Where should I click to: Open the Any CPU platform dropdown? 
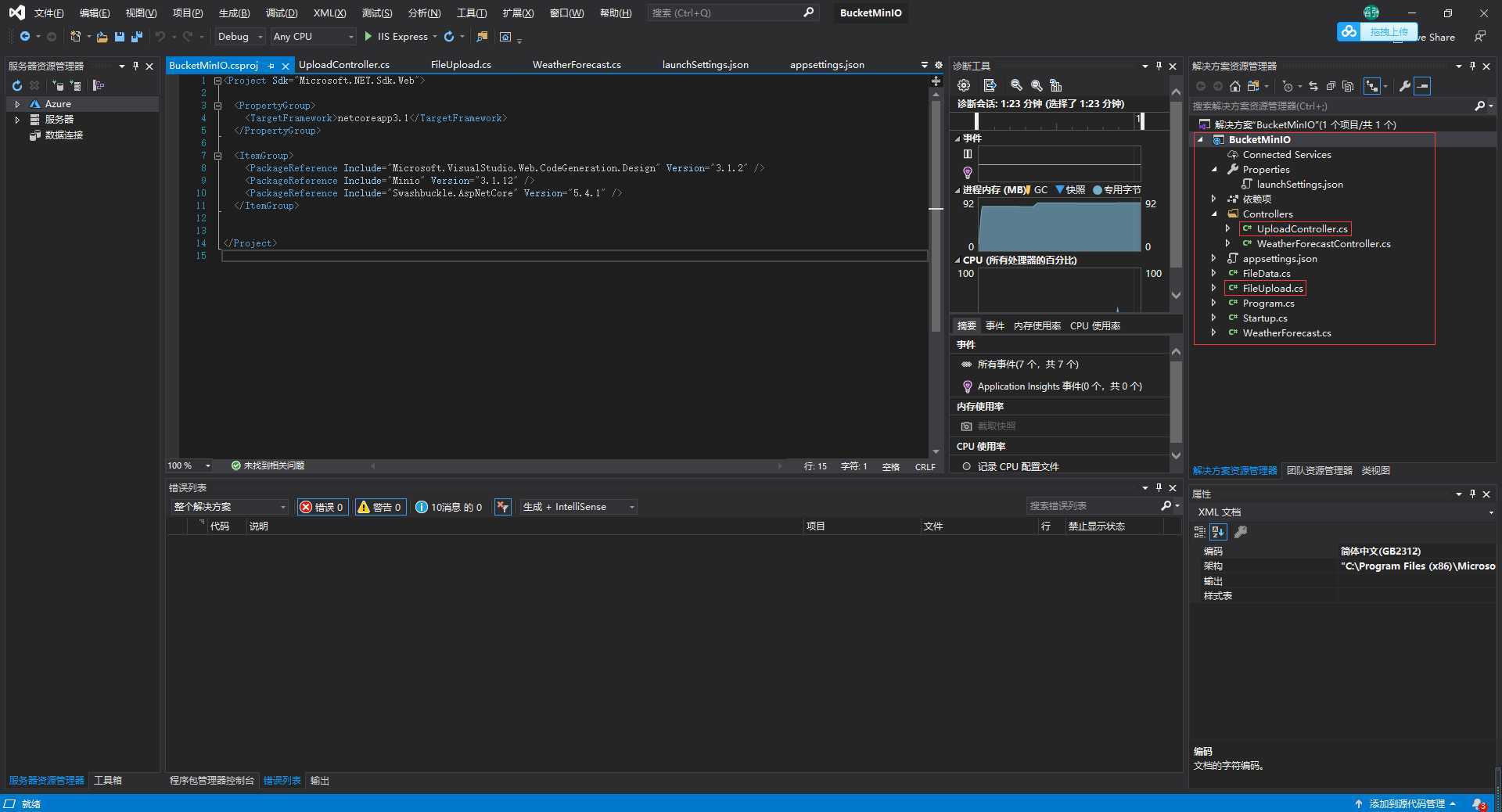pyautogui.click(x=313, y=37)
